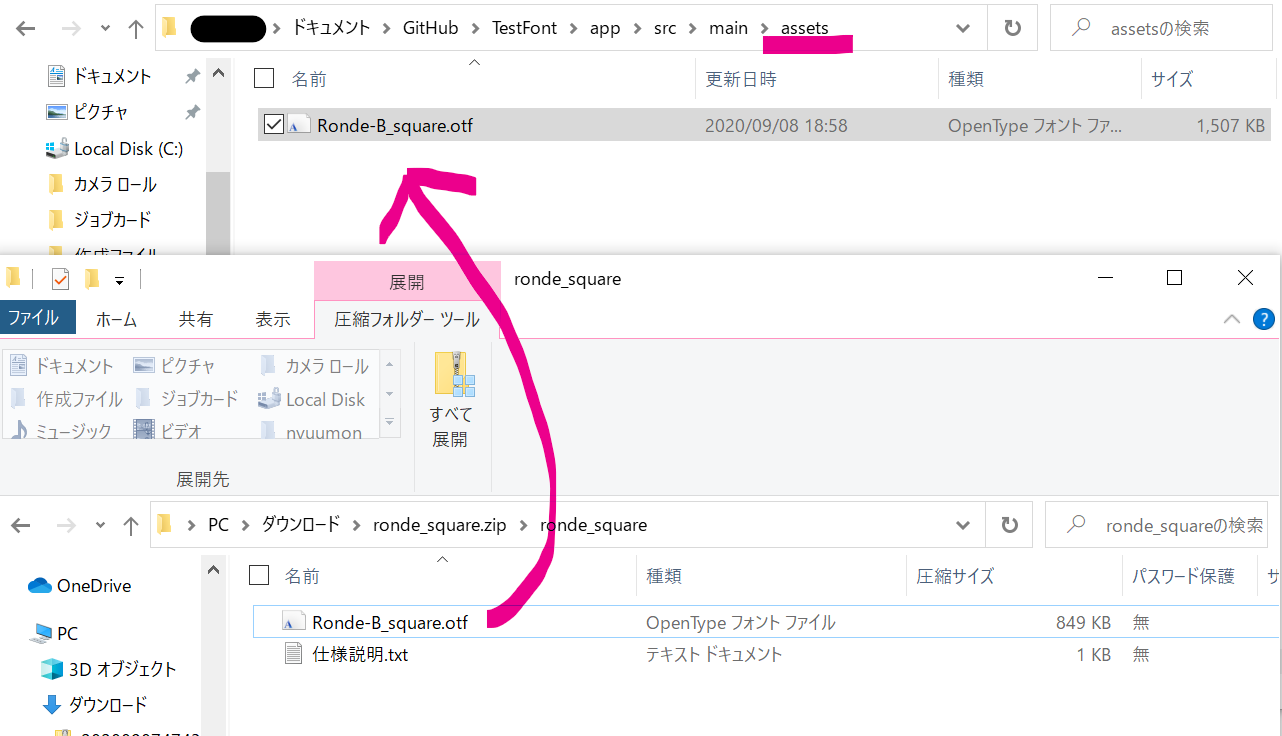Choose Local Disk as extract destination
The width and height of the screenshot is (1282, 736).
(x=312, y=399)
